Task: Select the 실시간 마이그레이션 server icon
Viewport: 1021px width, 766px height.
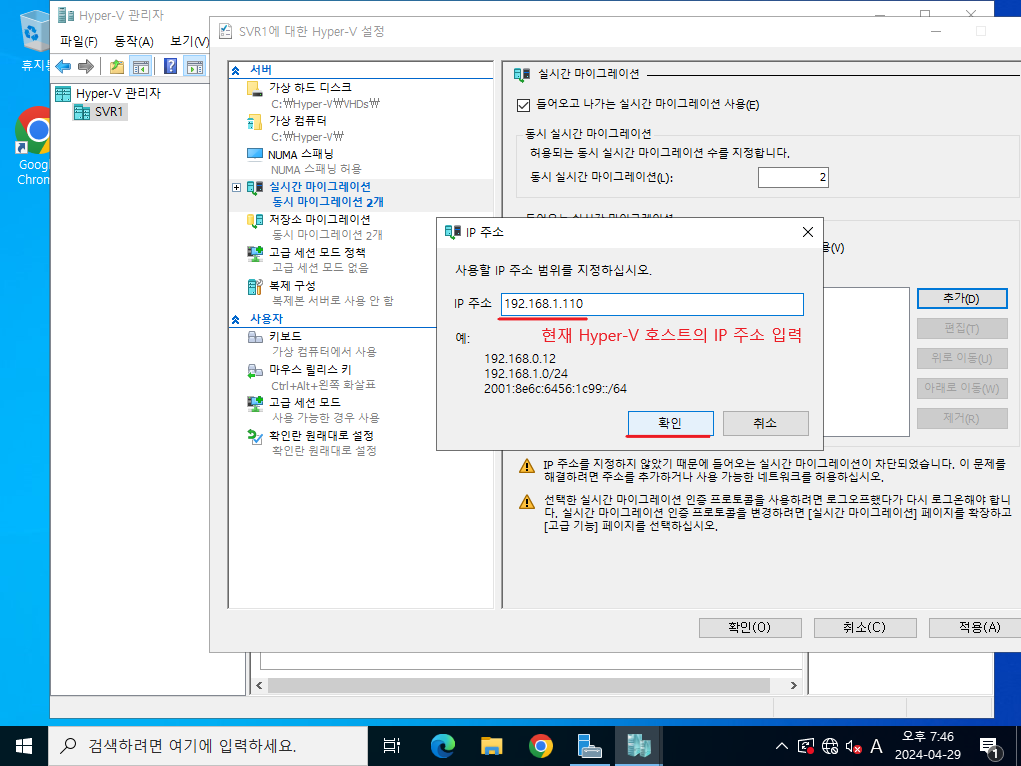Action: point(255,188)
